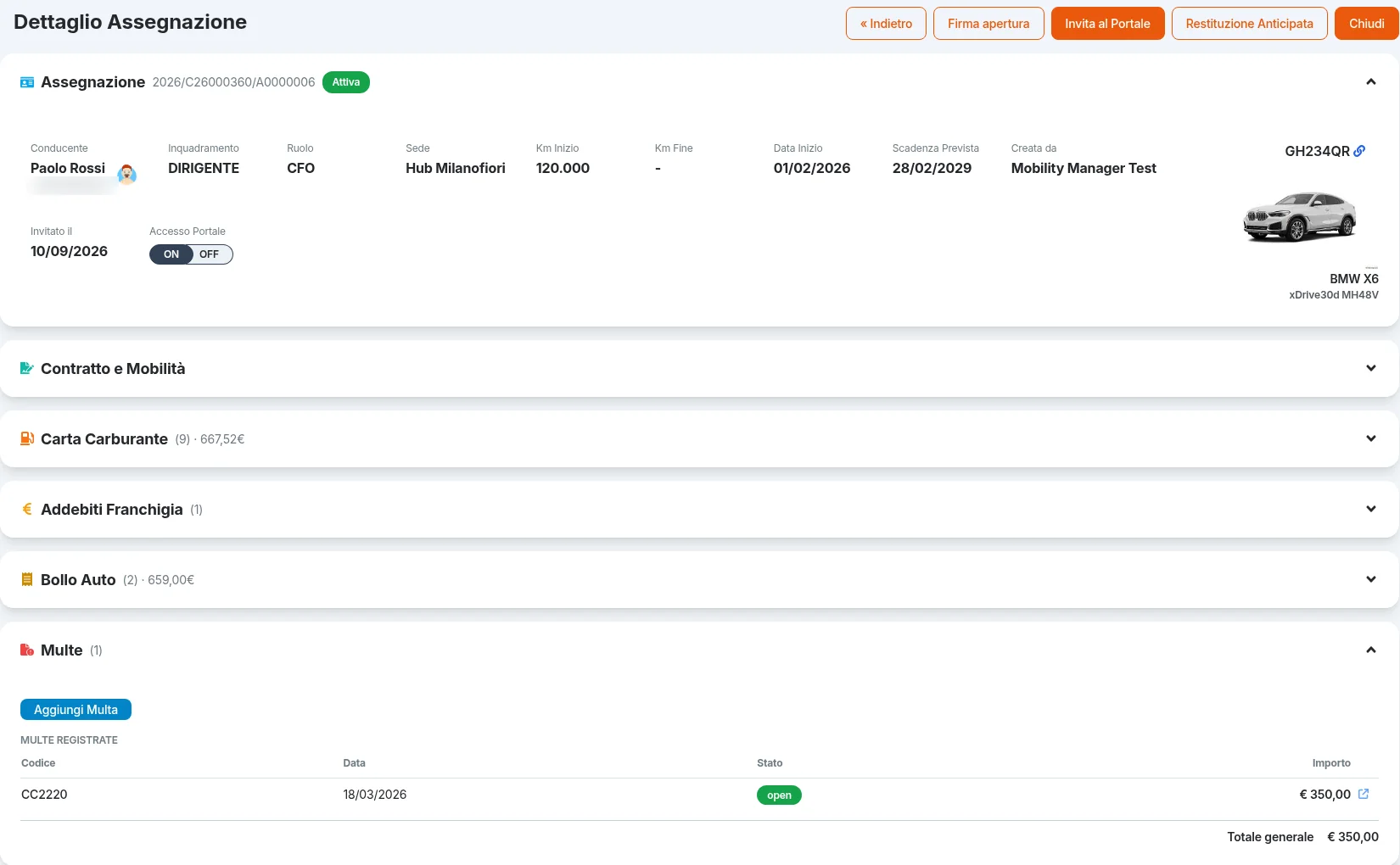This screenshot has height=865, width=1400.
Task: Go back with the Indietro button
Action: tap(886, 24)
